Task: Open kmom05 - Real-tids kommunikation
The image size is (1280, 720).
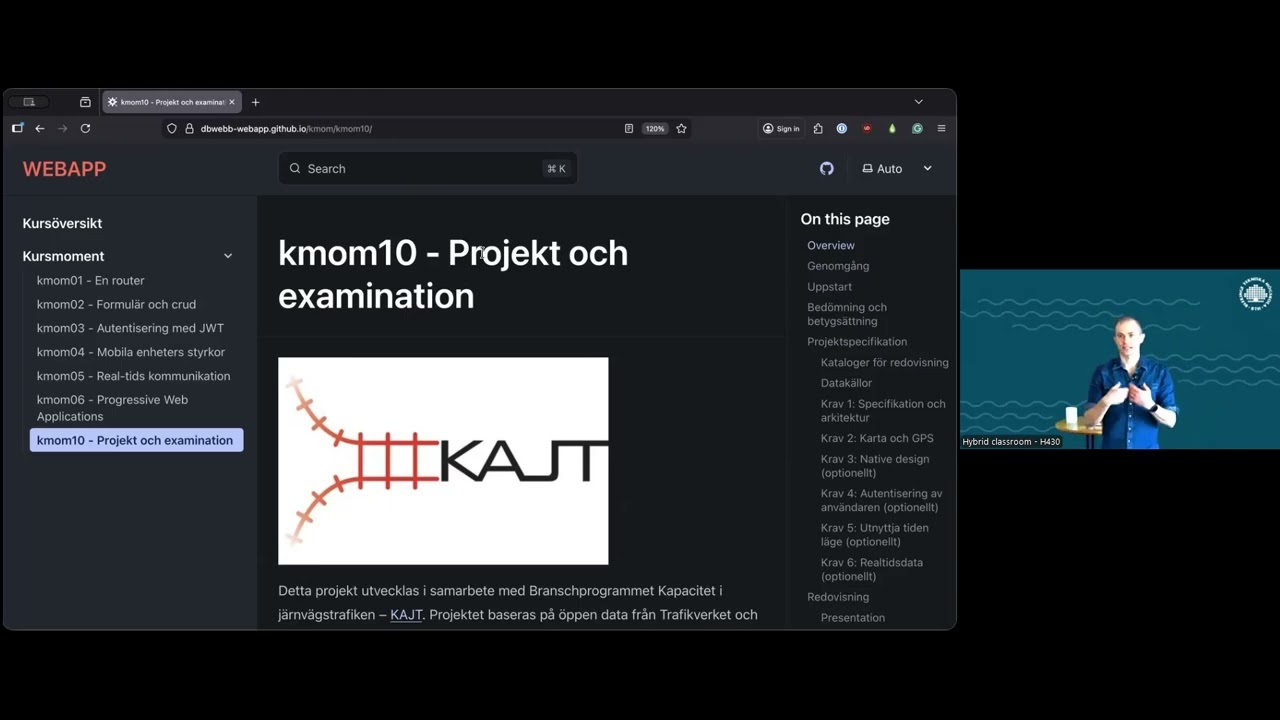Action: (133, 376)
